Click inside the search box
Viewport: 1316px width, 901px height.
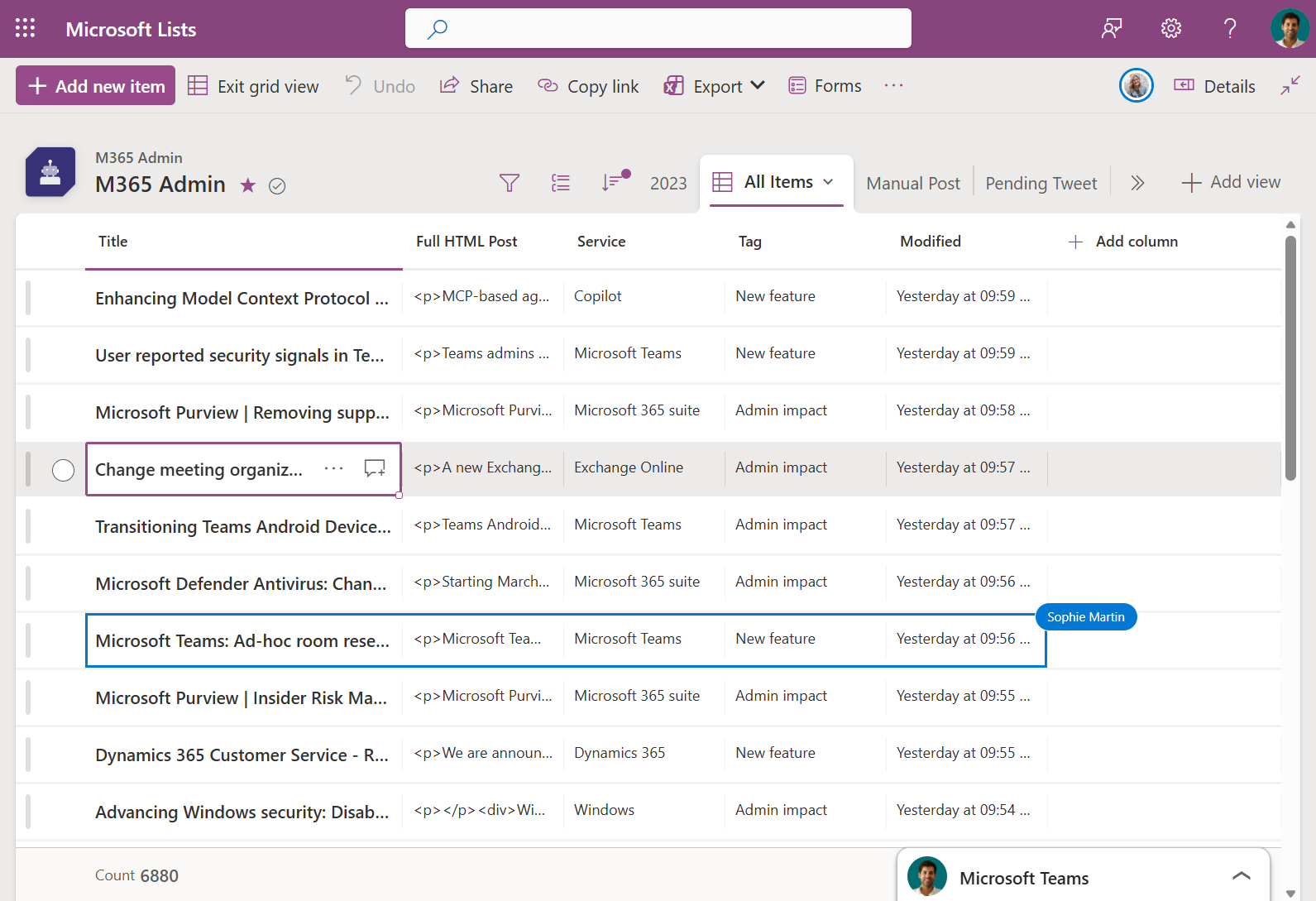[x=658, y=28]
